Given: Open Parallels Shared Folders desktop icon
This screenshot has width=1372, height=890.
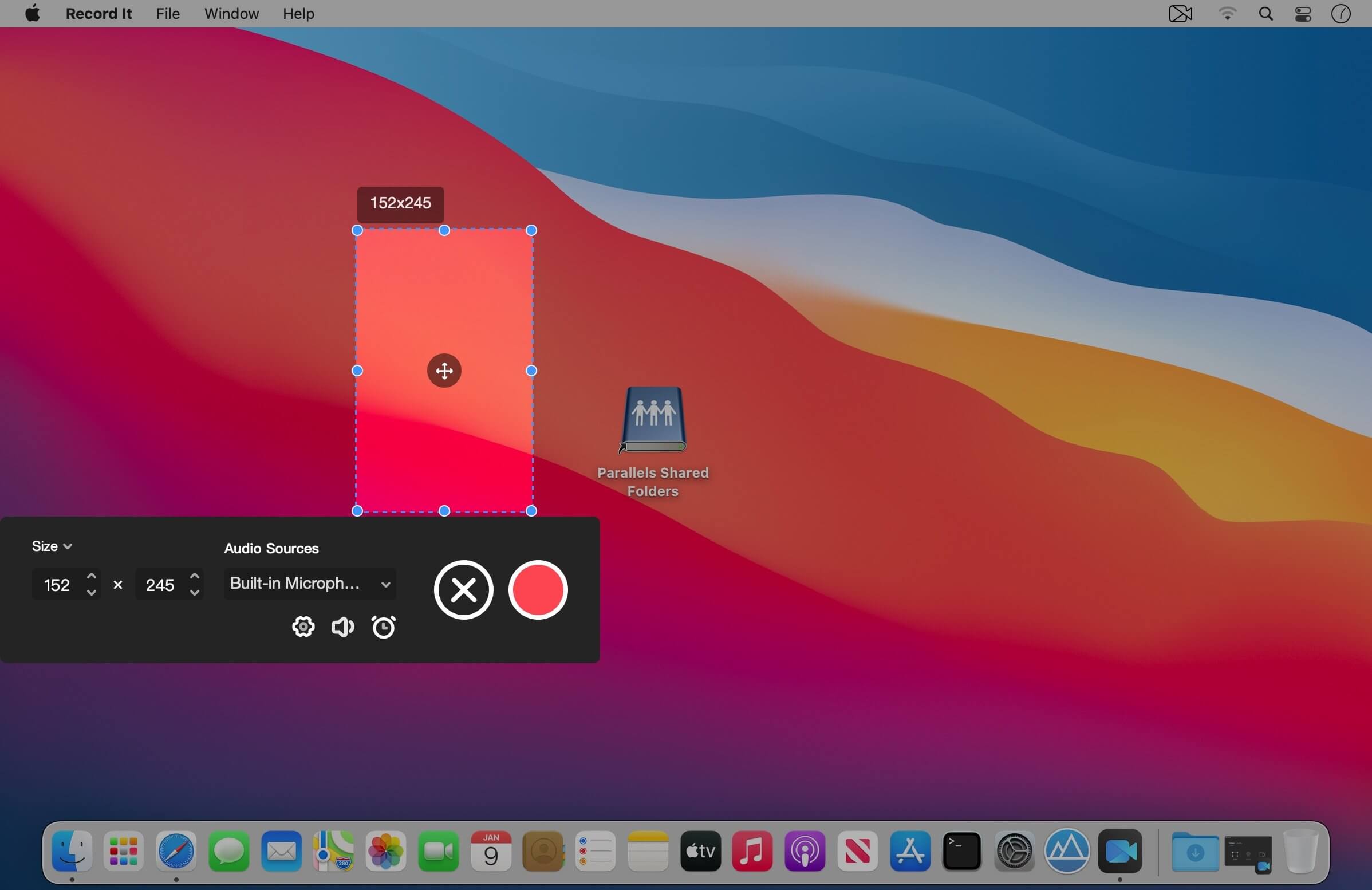Looking at the screenshot, I should [x=653, y=420].
